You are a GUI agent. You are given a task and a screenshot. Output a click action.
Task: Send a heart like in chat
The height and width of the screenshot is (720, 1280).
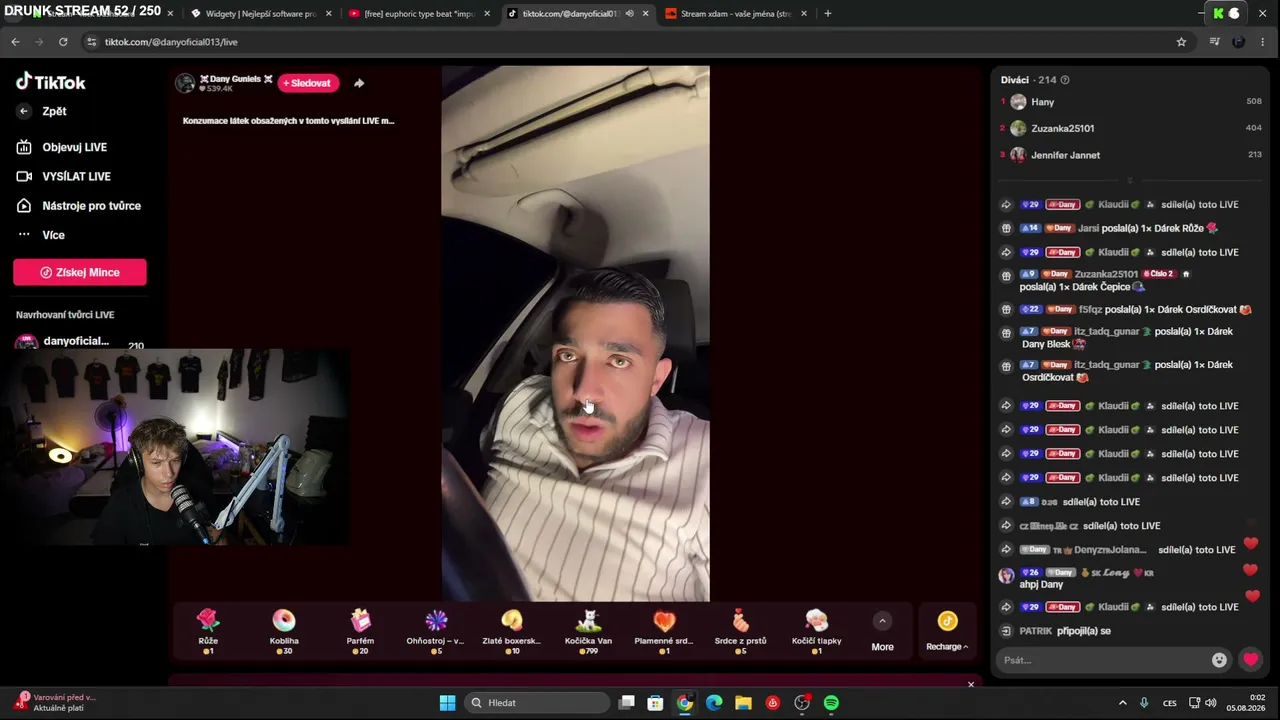(x=1250, y=660)
